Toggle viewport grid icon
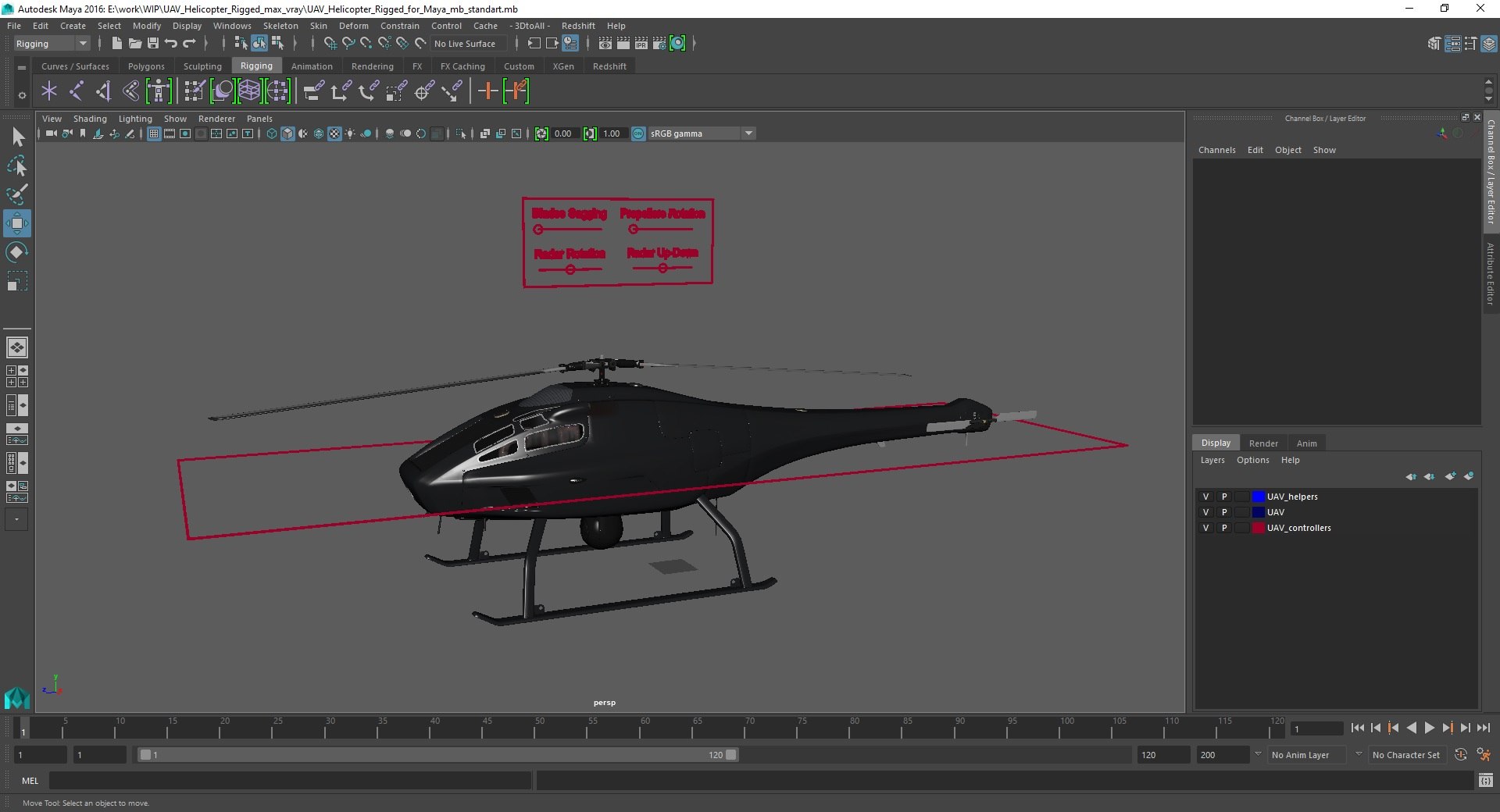 (x=154, y=134)
